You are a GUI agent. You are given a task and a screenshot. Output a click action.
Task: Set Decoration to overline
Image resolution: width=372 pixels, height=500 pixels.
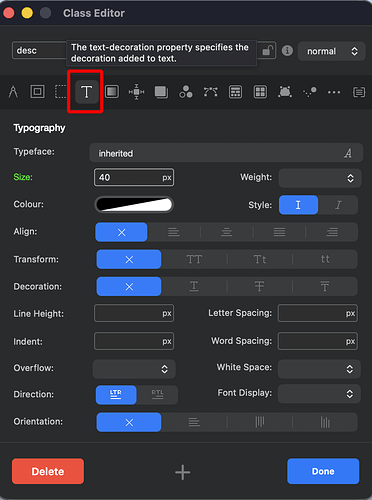[x=325, y=286]
